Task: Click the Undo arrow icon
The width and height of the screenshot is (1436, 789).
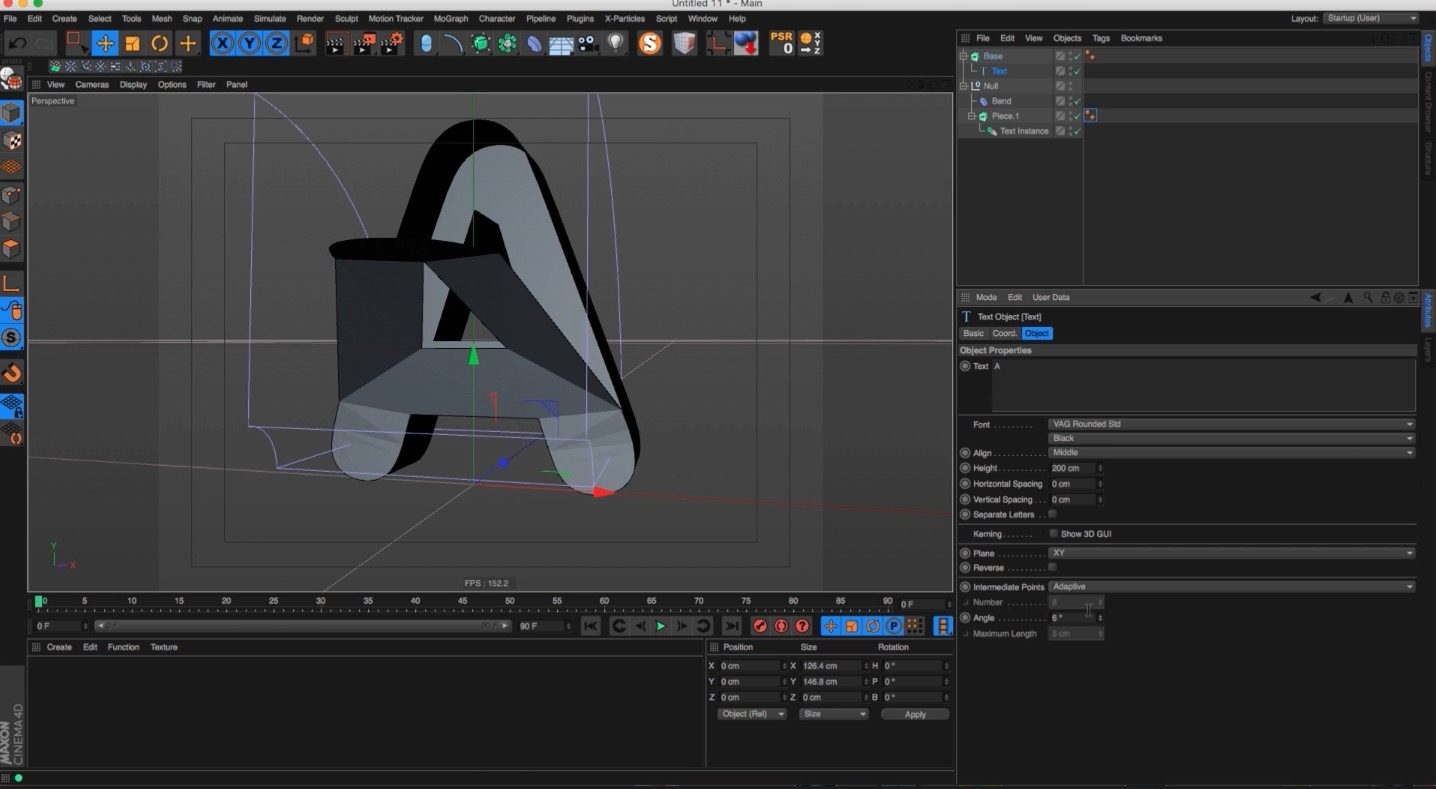Action: [x=17, y=43]
